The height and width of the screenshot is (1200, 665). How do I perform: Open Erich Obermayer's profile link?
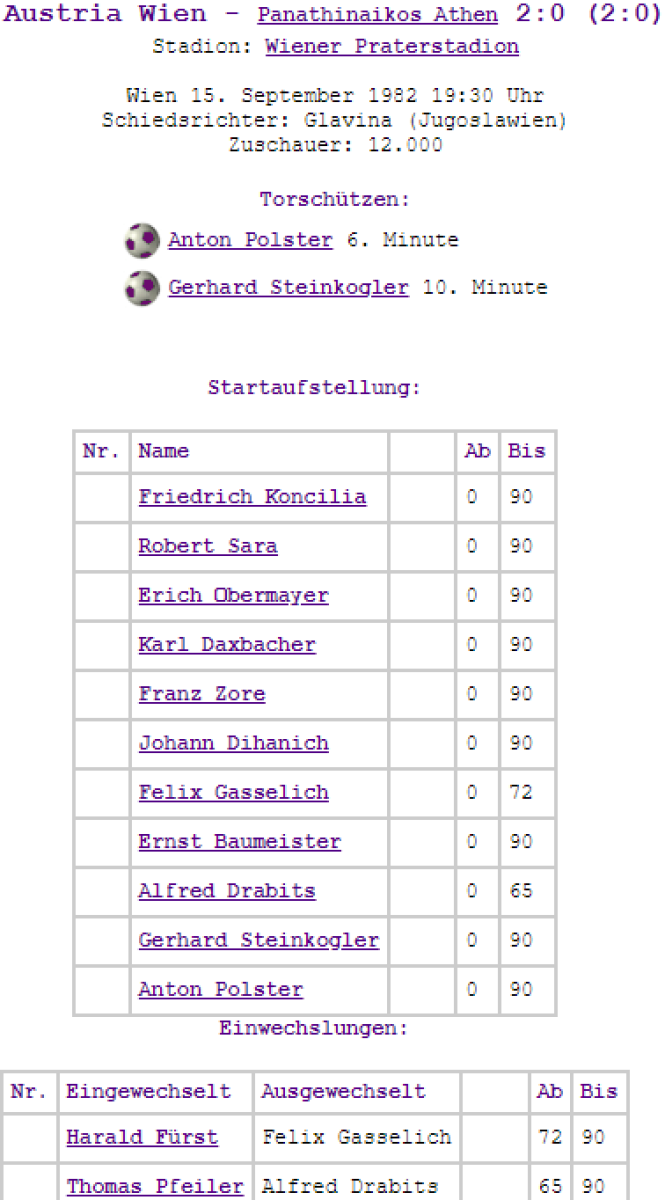pyautogui.click(x=233, y=596)
